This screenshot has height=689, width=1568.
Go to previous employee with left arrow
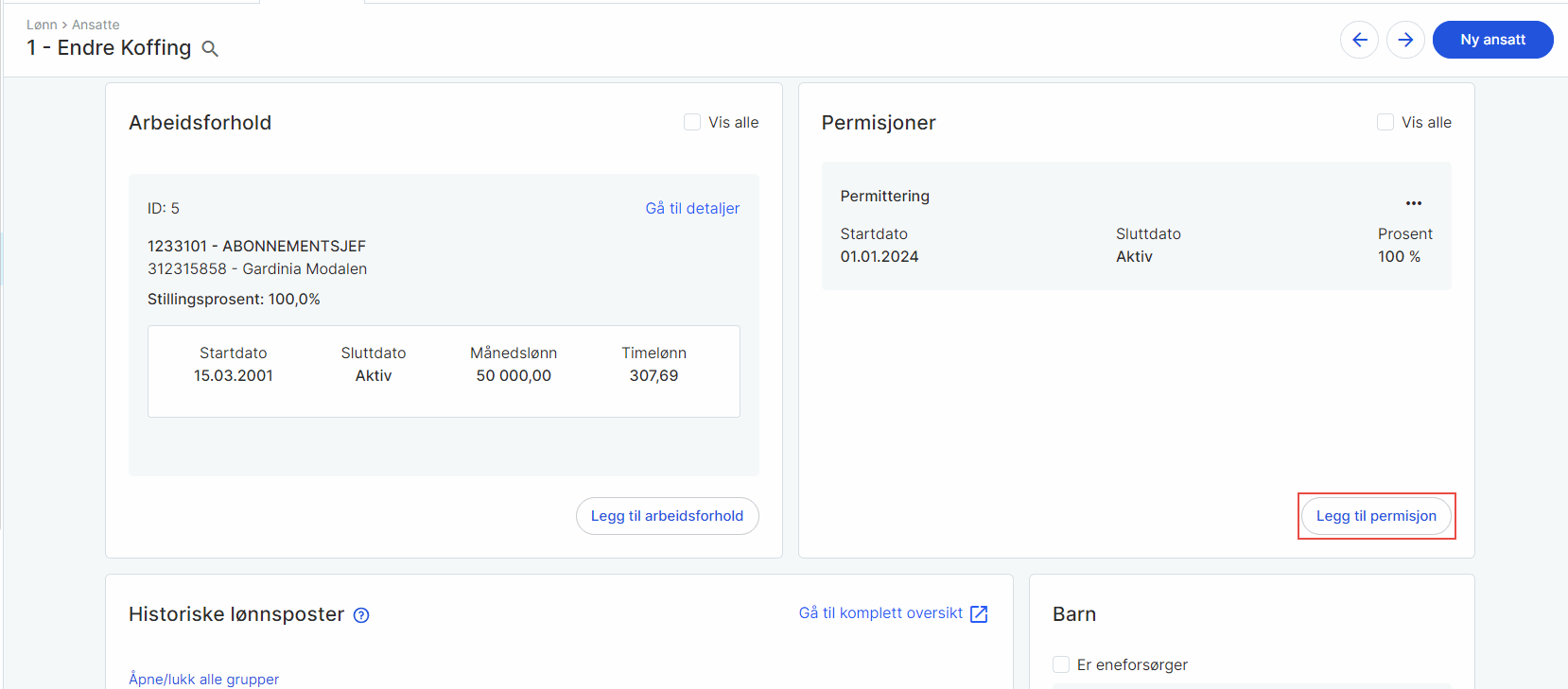pyautogui.click(x=1359, y=40)
